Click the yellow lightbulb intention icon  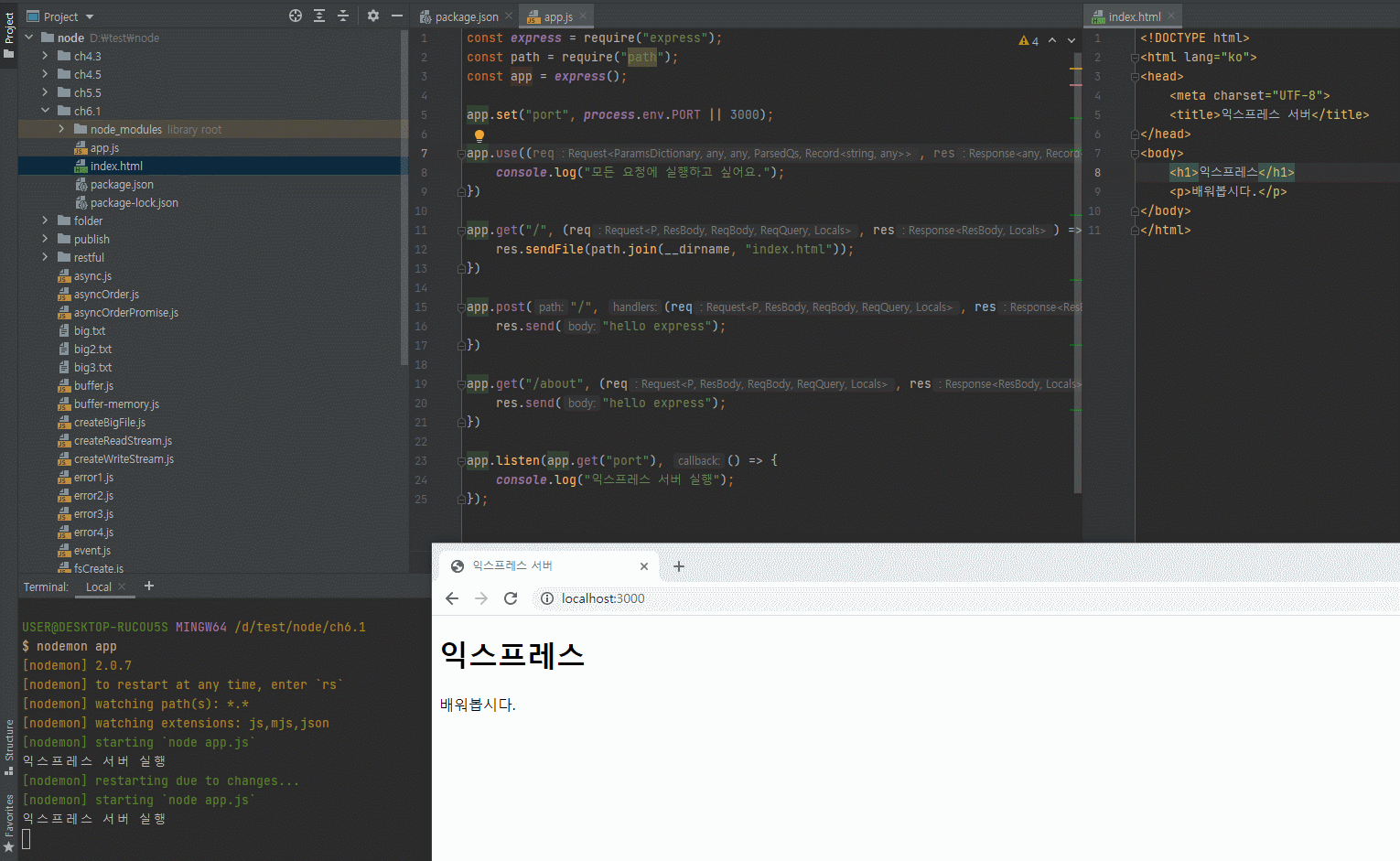[479, 135]
